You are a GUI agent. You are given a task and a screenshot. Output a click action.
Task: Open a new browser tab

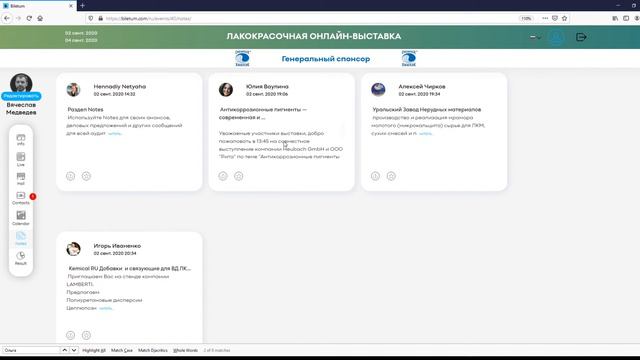click(82, 6)
